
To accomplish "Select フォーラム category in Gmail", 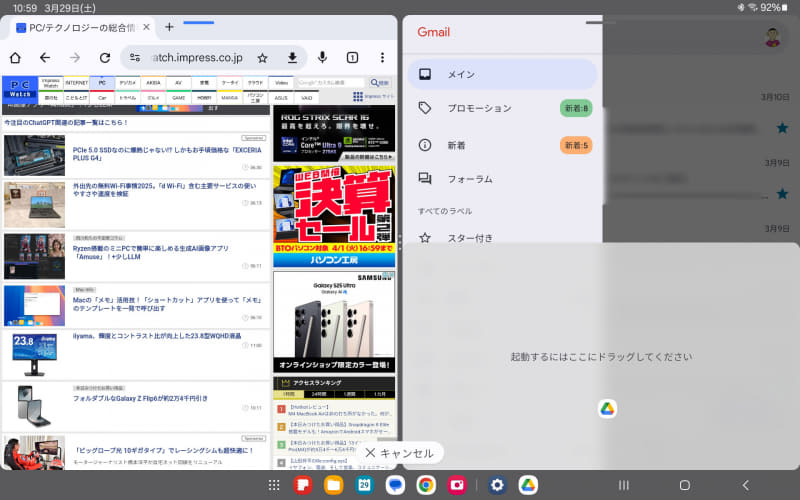I will pos(502,179).
